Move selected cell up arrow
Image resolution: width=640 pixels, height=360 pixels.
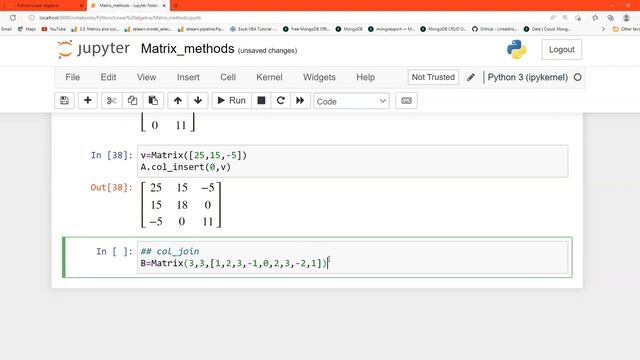[178, 100]
